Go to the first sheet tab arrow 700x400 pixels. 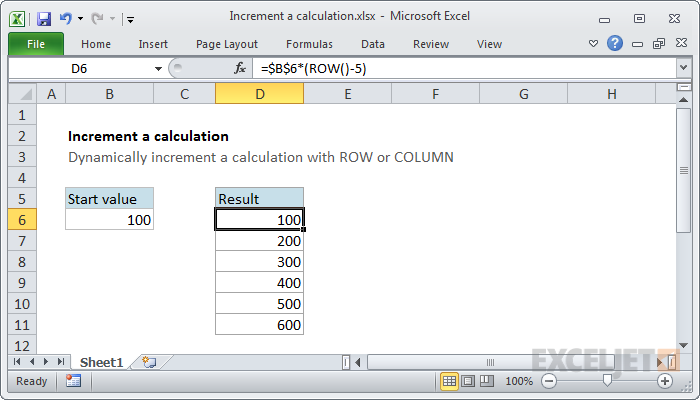(17, 362)
